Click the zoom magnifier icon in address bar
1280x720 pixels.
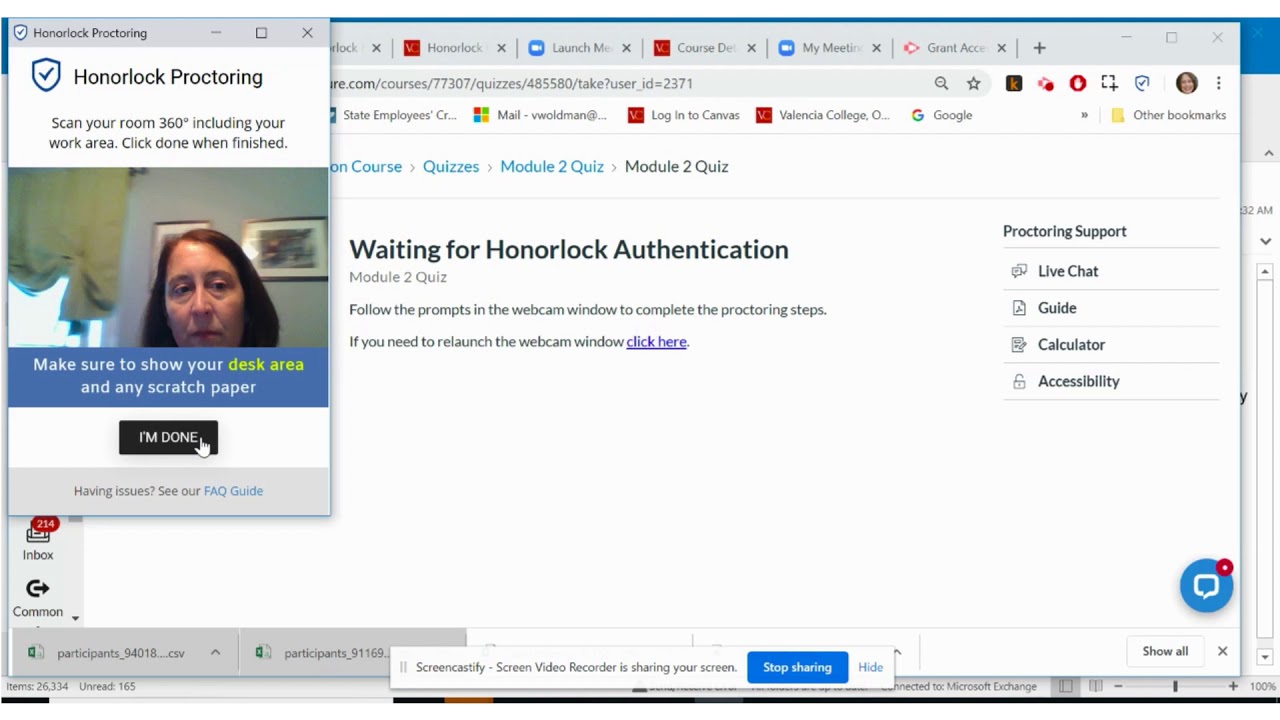(941, 84)
